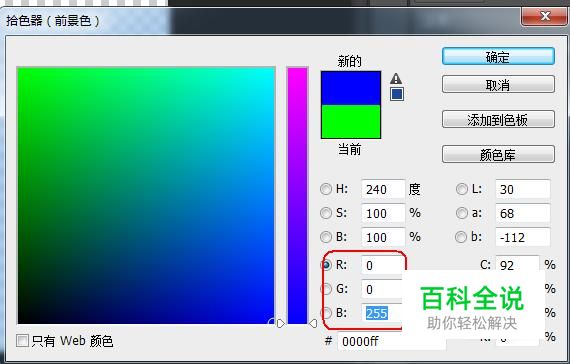Viewport: 570px width, 364px height.
Task: Close the color picker dialog
Action: (544, 16)
